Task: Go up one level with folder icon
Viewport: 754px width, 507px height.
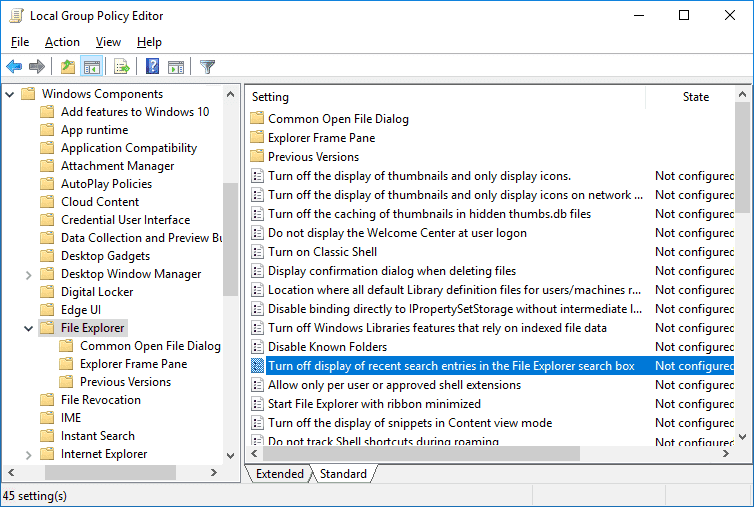Action: (x=68, y=66)
